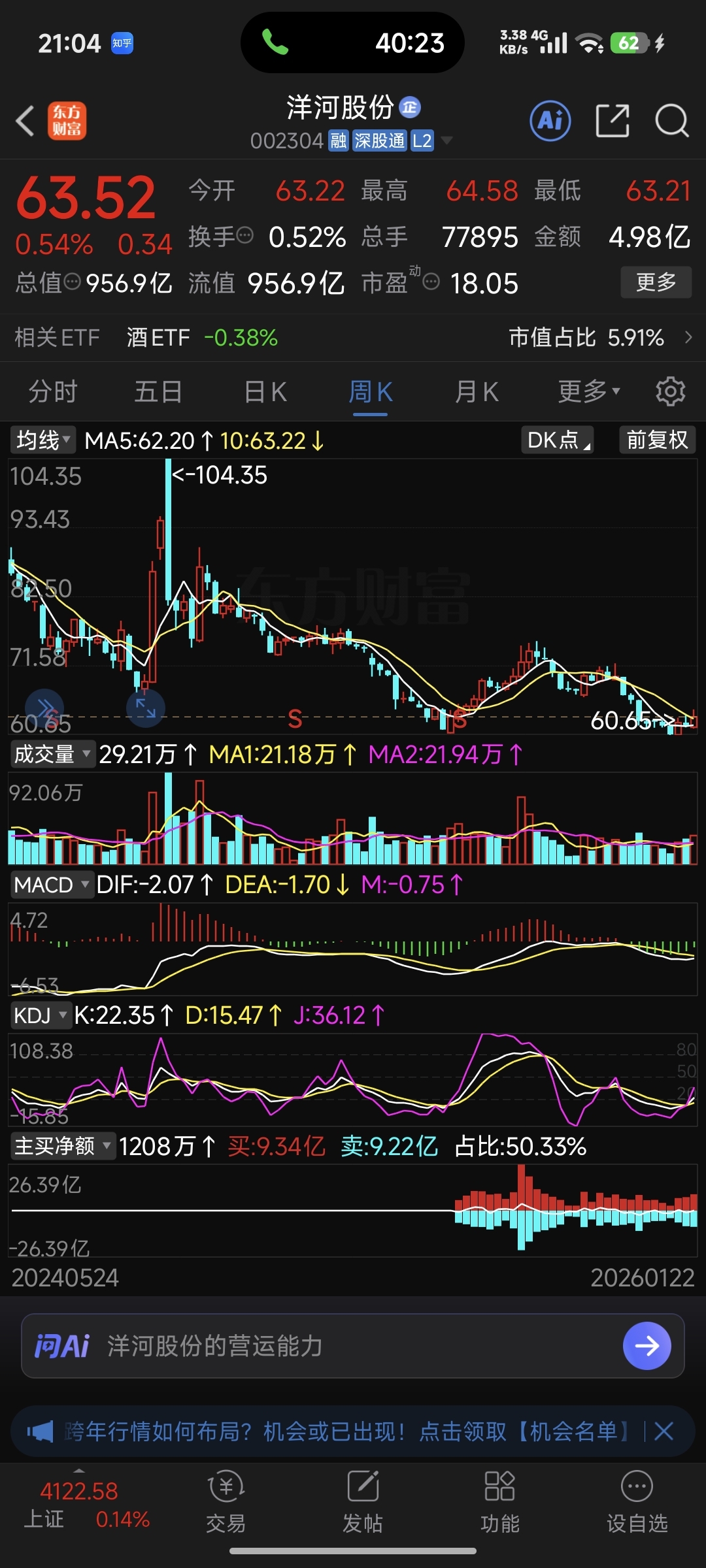Open the 市值占比 chevron
Viewport: 706px width, 1568px height.
[x=688, y=337]
